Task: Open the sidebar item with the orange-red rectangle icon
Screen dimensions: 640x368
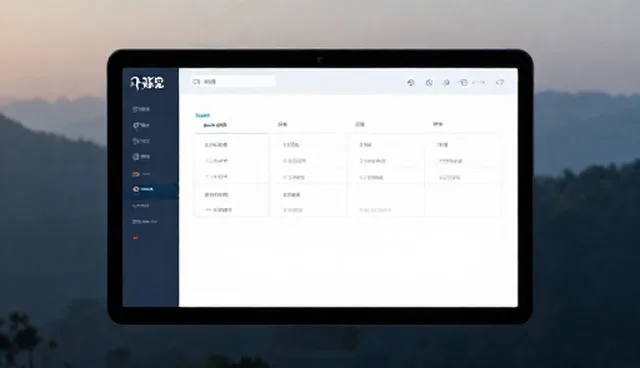Action: point(141,174)
